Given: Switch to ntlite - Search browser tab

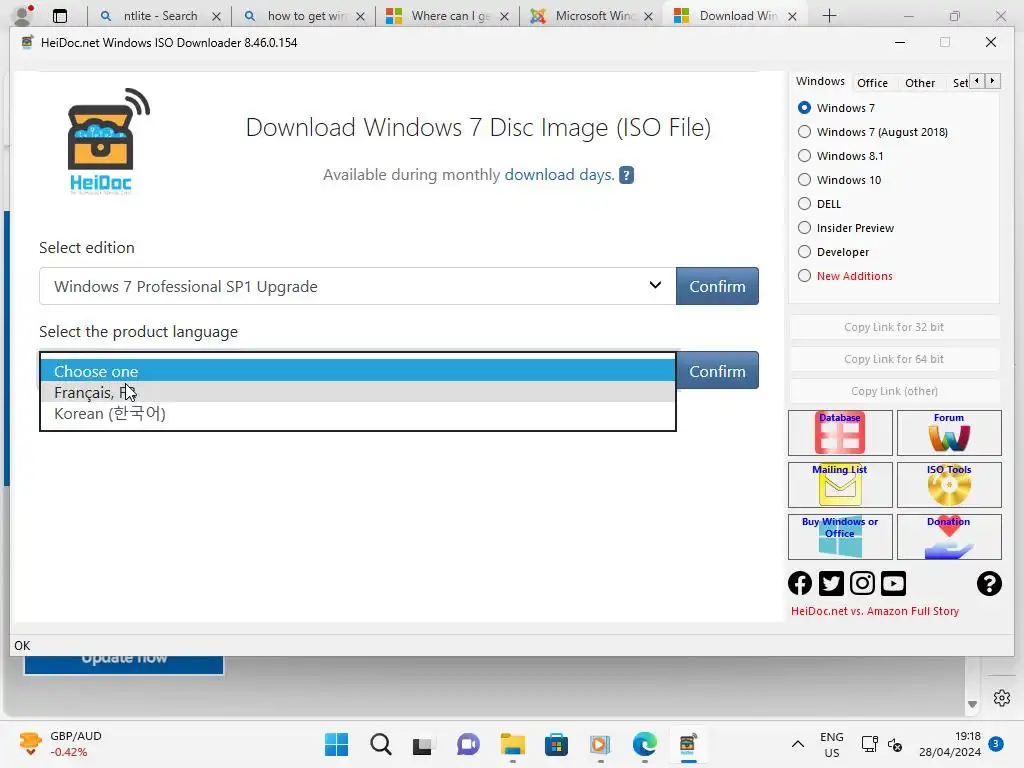Looking at the screenshot, I should (x=160, y=16).
